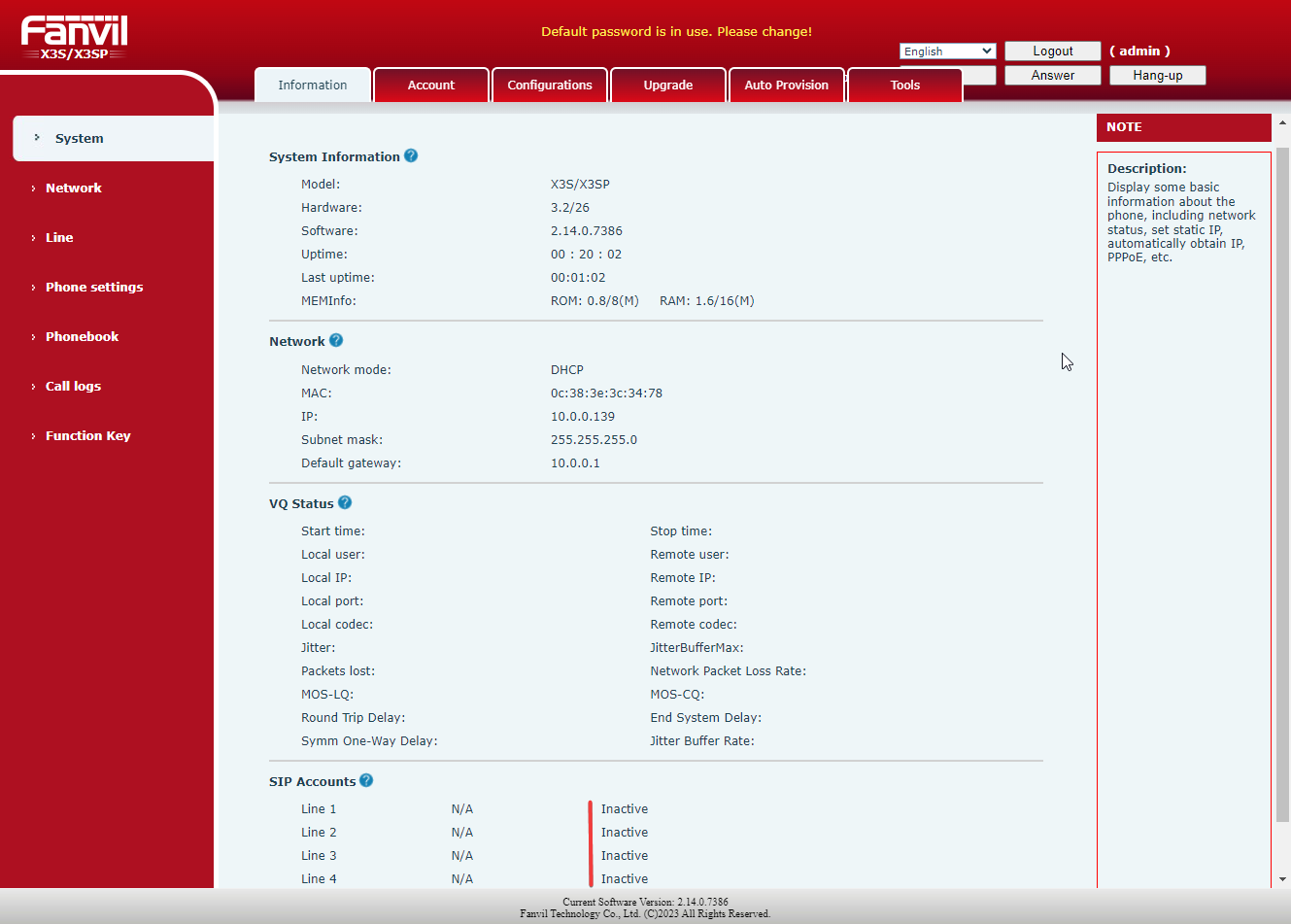The image size is (1291, 924).
Task: Expand the Line sidebar section
Action: pyautogui.click(x=59, y=237)
